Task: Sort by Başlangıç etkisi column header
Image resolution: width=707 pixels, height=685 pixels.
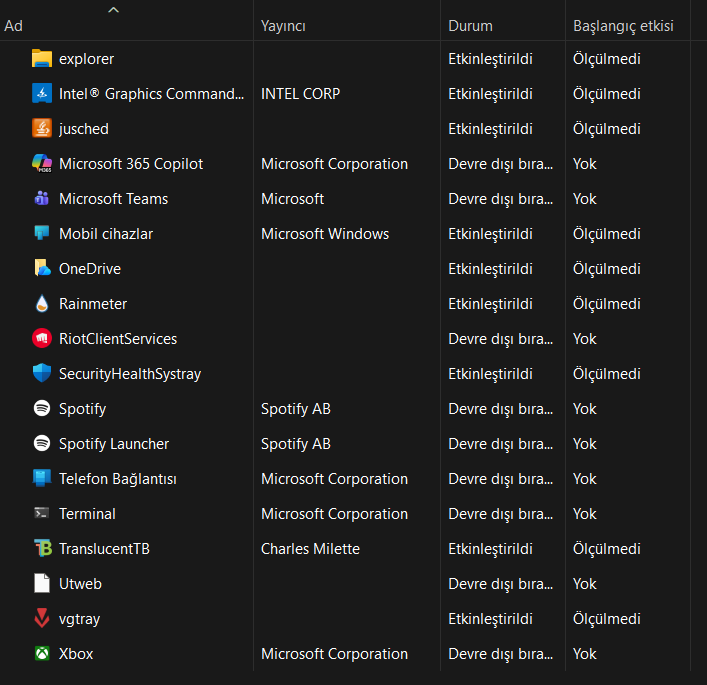Action: pos(623,26)
